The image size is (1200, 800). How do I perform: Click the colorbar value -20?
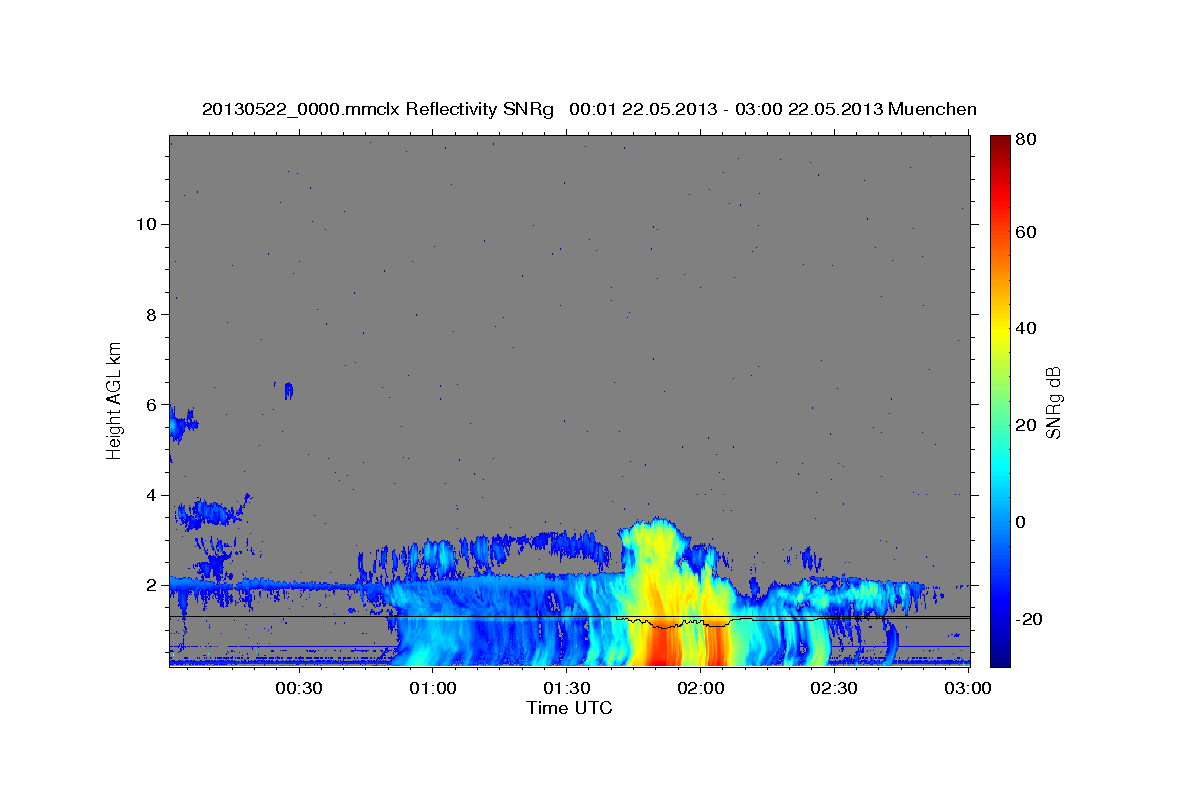[x=1028, y=619]
